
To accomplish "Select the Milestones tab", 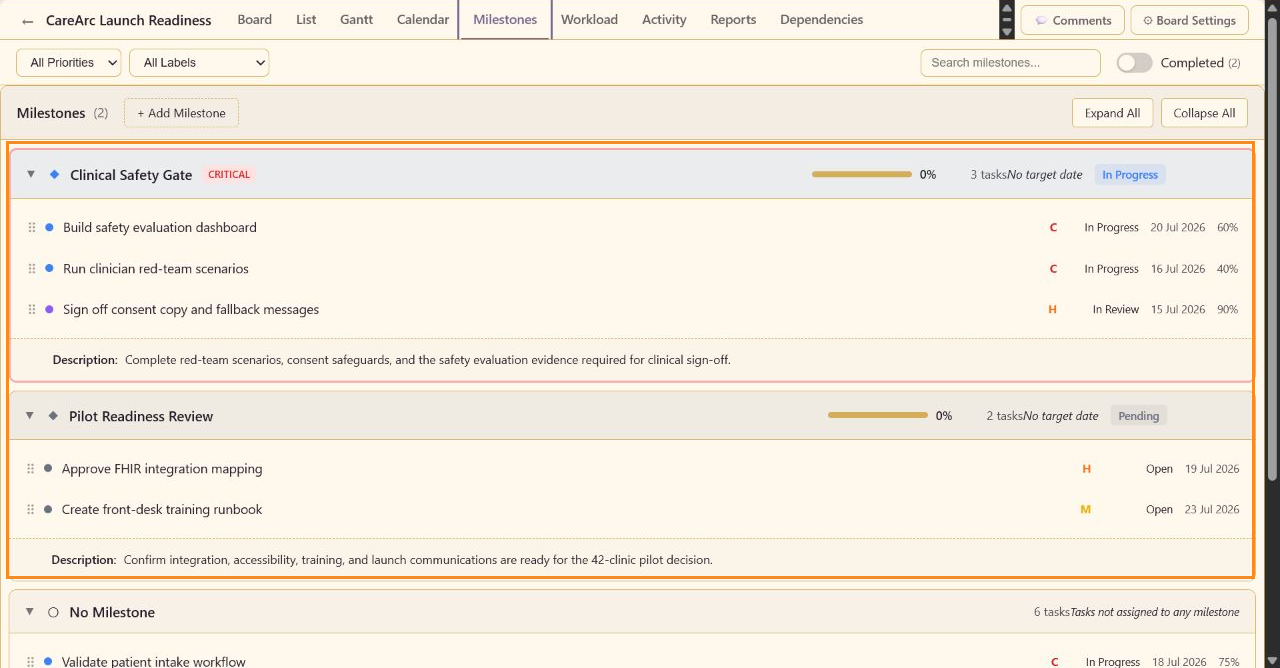I will [x=505, y=20].
